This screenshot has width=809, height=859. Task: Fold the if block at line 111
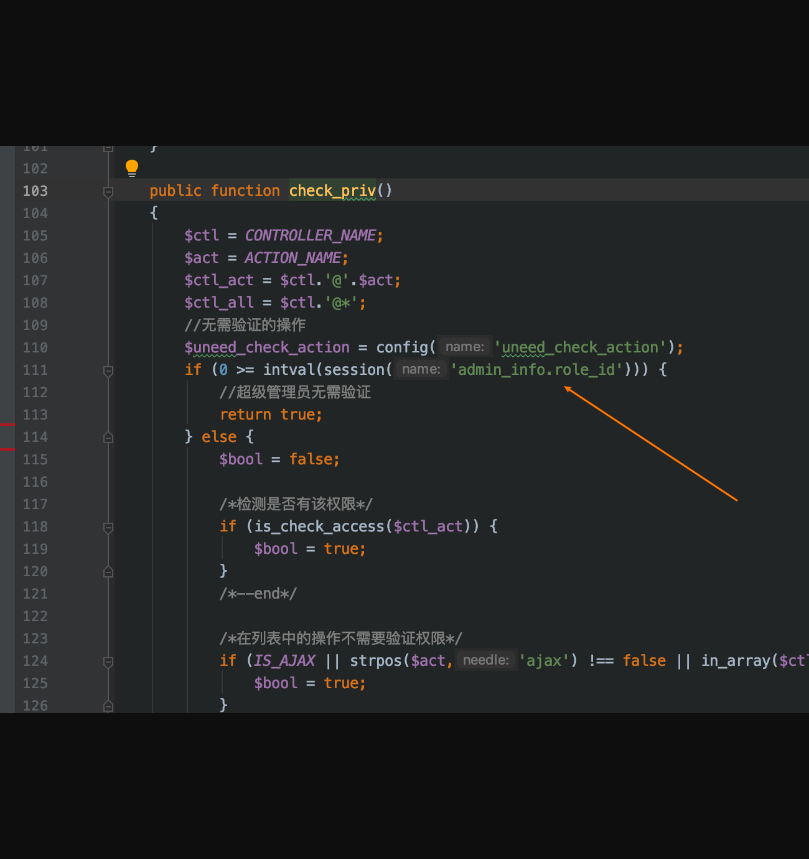click(x=108, y=370)
